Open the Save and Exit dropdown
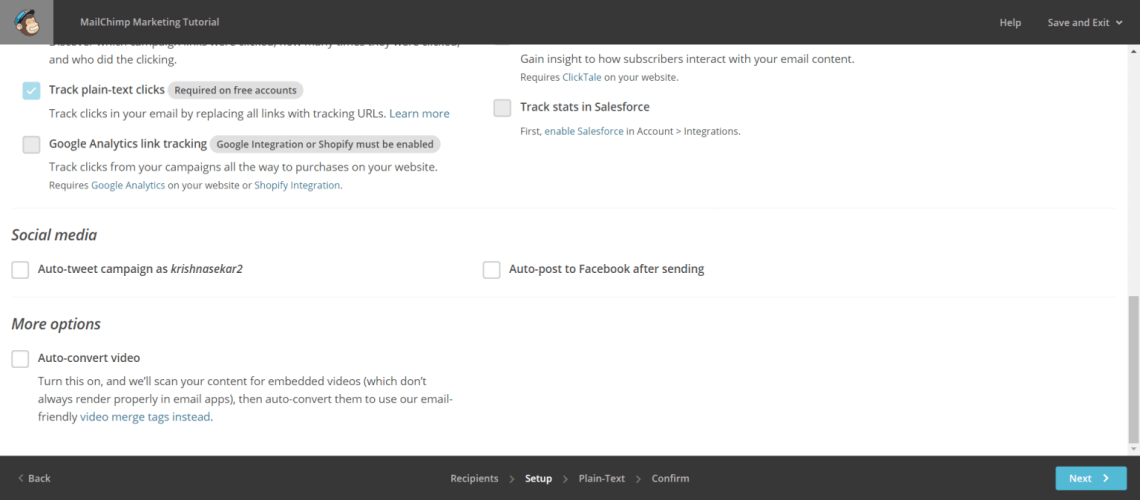Screen dimensions: 1140x500 click(x=1085, y=23)
